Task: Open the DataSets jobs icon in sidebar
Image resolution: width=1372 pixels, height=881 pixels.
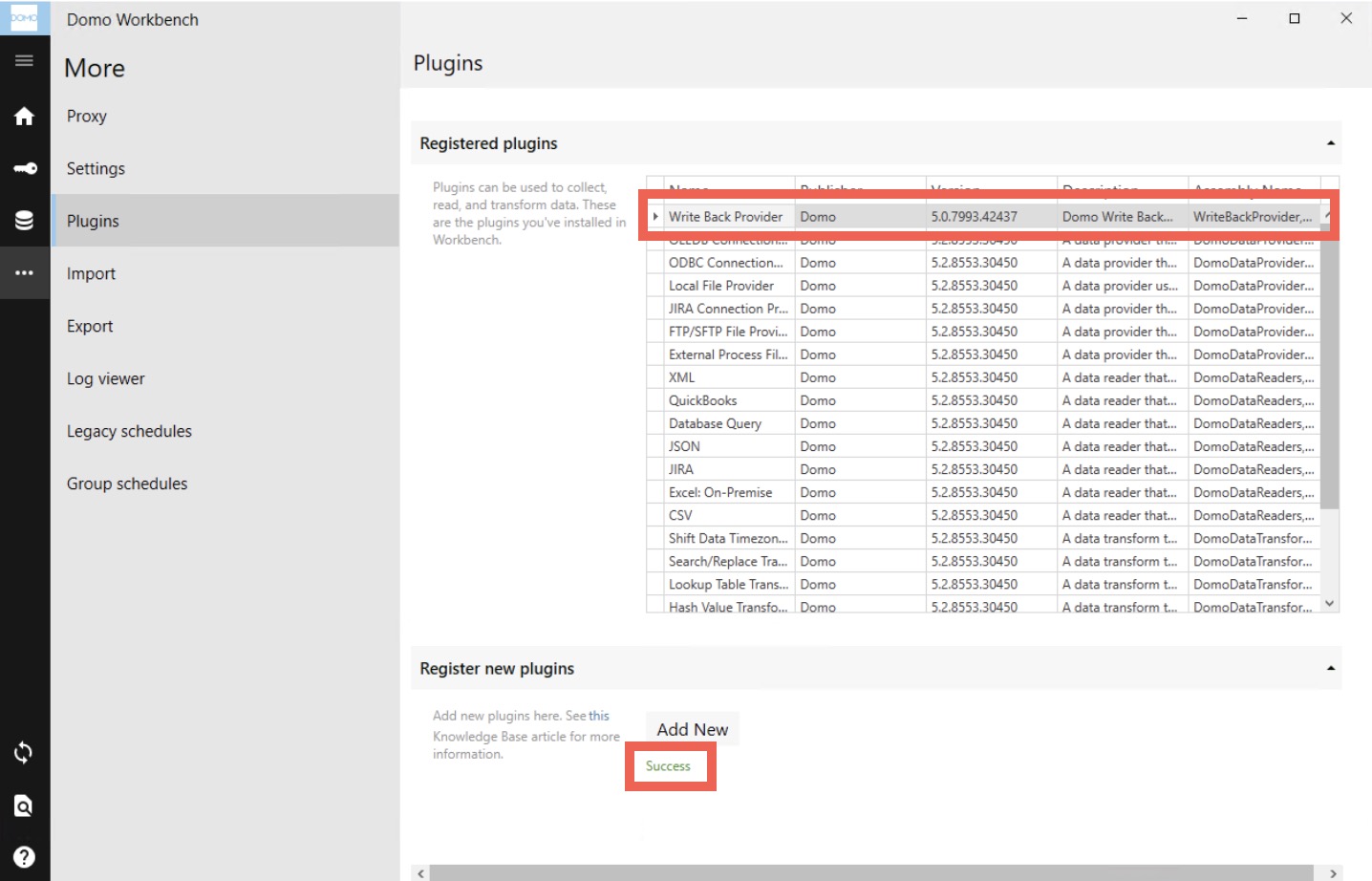Action: 24,220
